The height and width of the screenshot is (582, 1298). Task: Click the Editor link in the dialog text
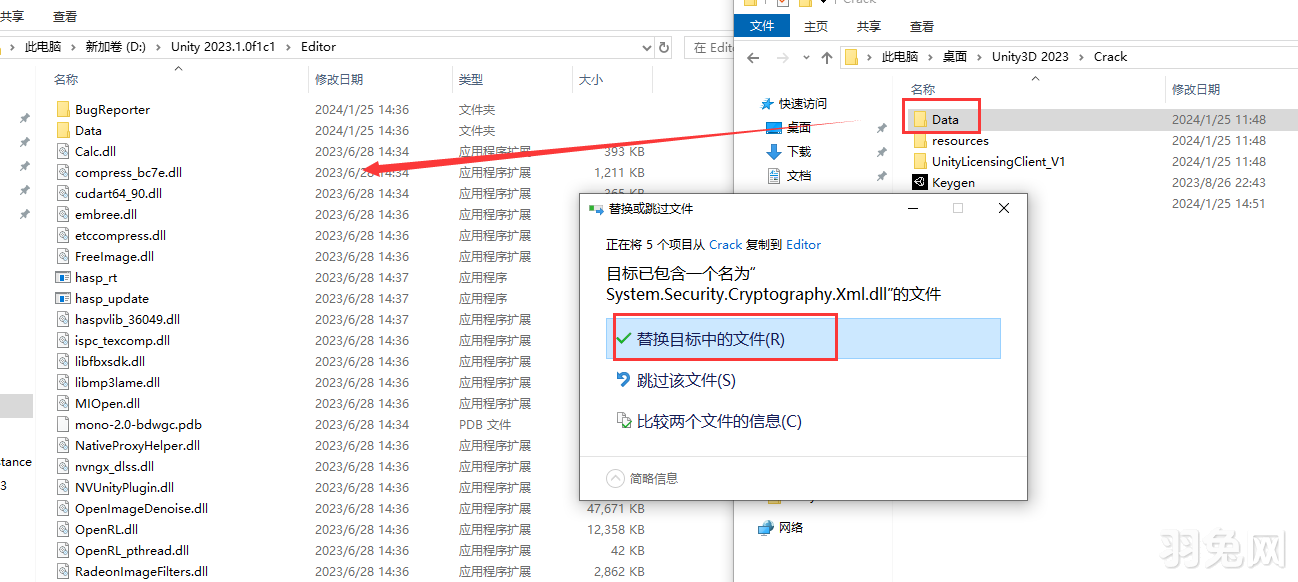pyautogui.click(x=805, y=244)
